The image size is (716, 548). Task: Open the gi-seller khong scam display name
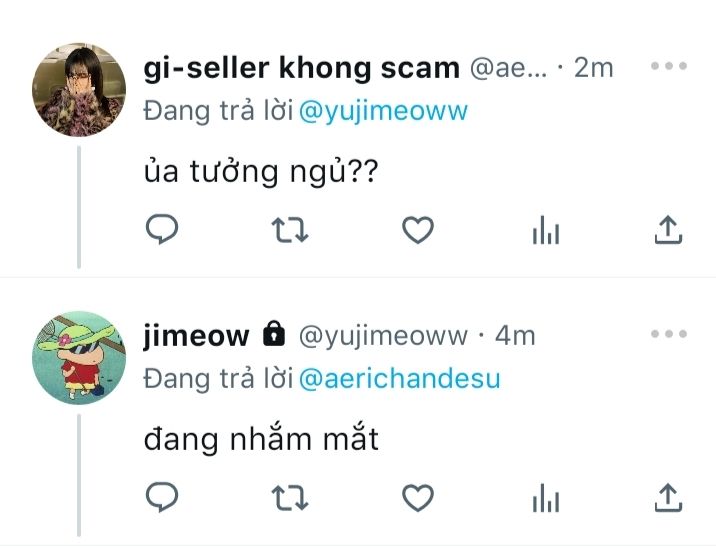pyautogui.click(x=301, y=68)
